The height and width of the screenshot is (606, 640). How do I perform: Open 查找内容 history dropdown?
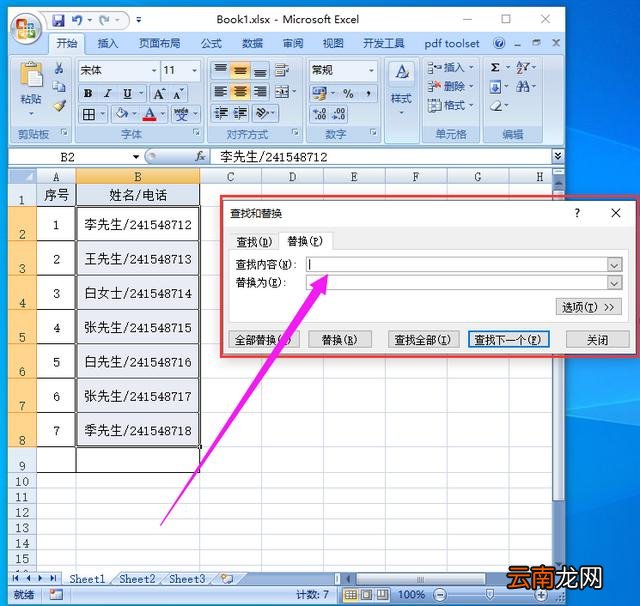pyautogui.click(x=614, y=265)
